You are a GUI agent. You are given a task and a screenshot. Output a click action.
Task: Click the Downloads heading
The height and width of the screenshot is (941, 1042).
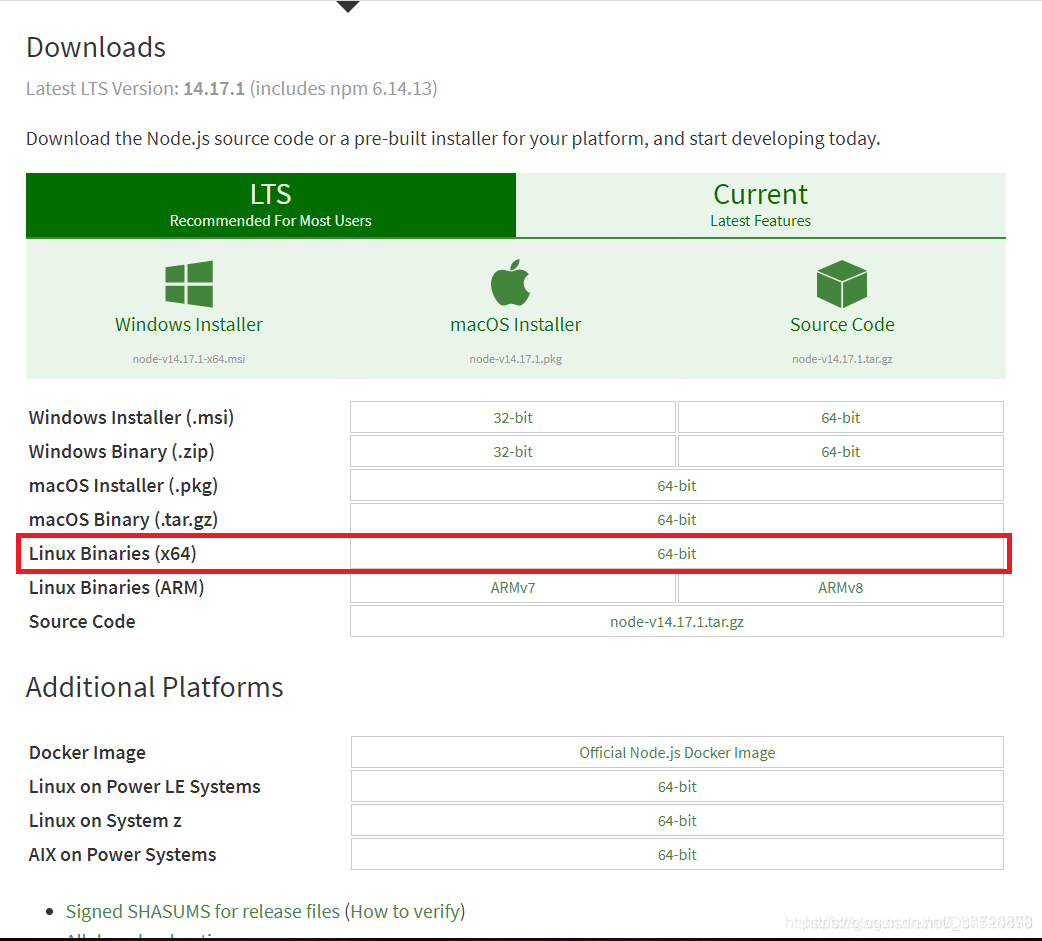click(96, 47)
